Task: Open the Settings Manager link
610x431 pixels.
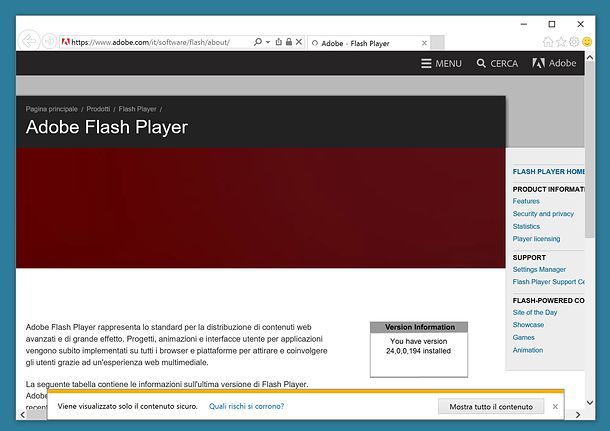Action: [539, 269]
